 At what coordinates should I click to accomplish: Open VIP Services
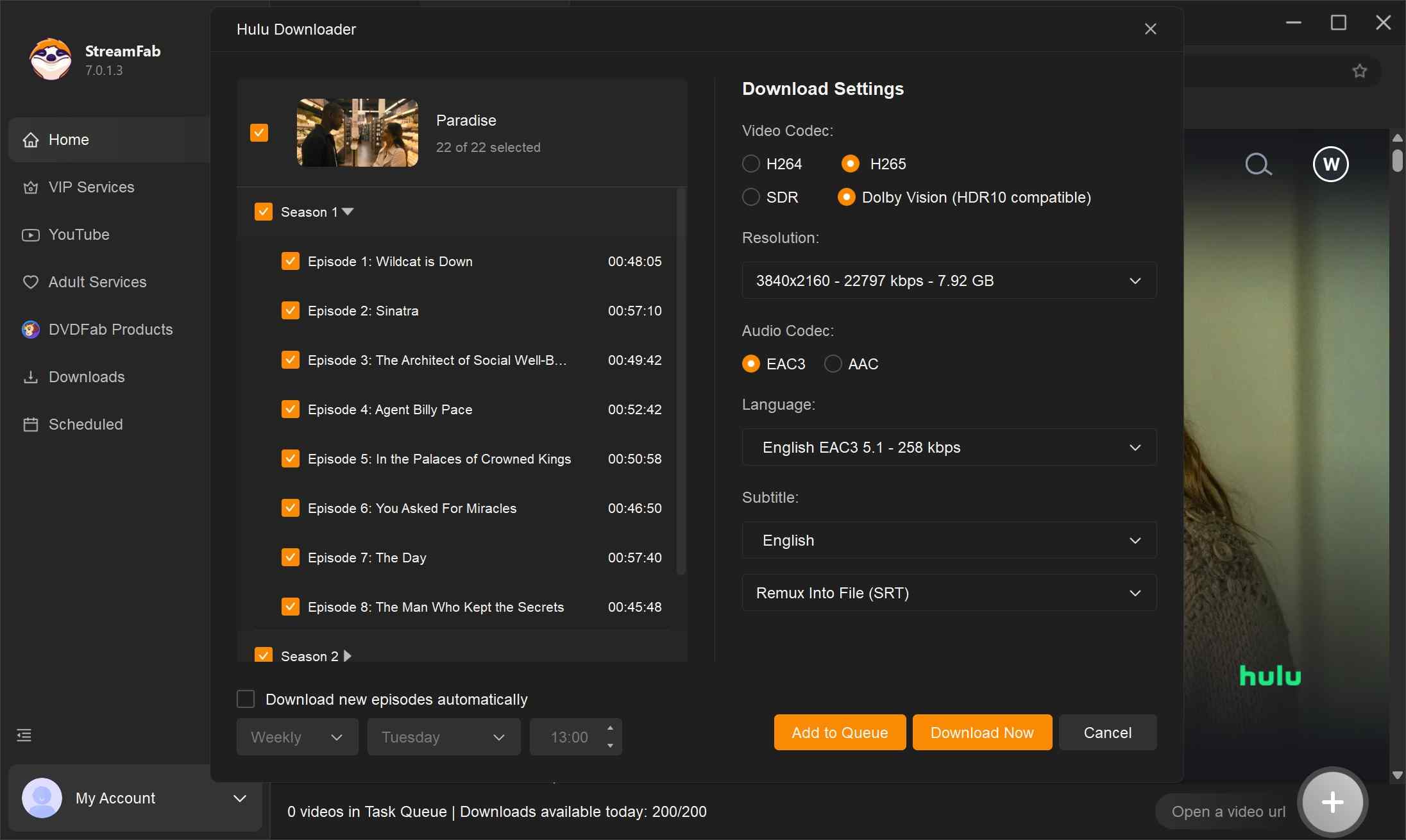tap(90, 187)
